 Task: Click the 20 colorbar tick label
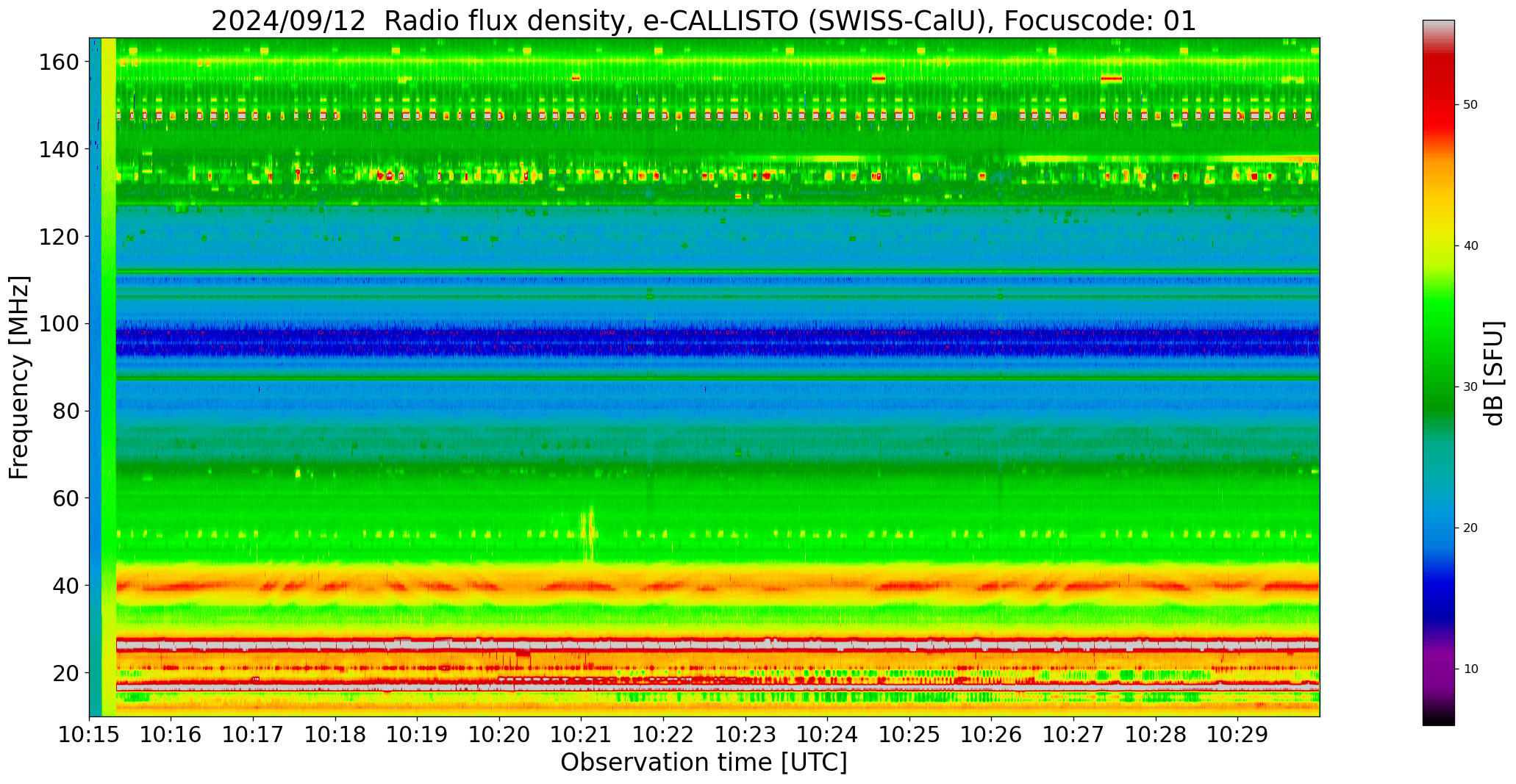point(1470,528)
